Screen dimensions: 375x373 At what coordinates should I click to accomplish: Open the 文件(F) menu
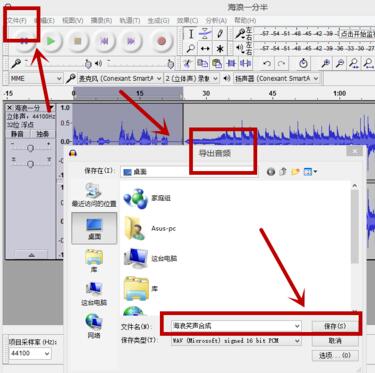17,20
